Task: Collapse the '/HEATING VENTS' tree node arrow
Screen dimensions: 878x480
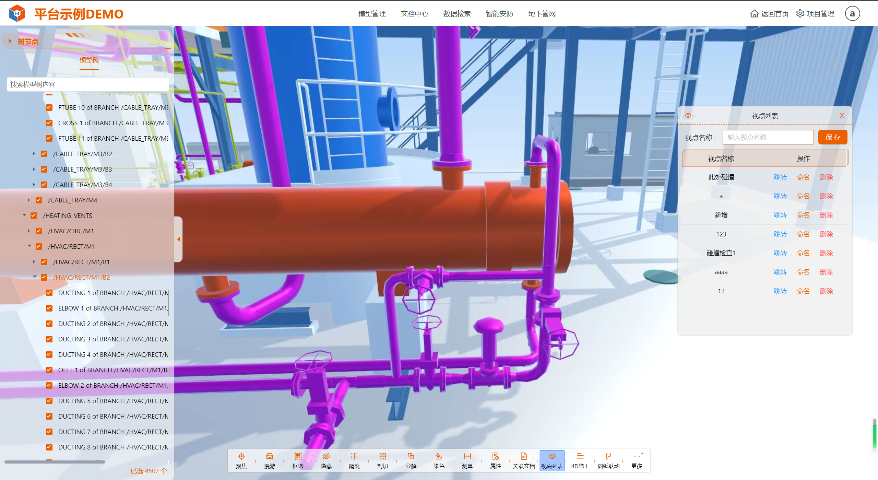Action: click(x=24, y=215)
